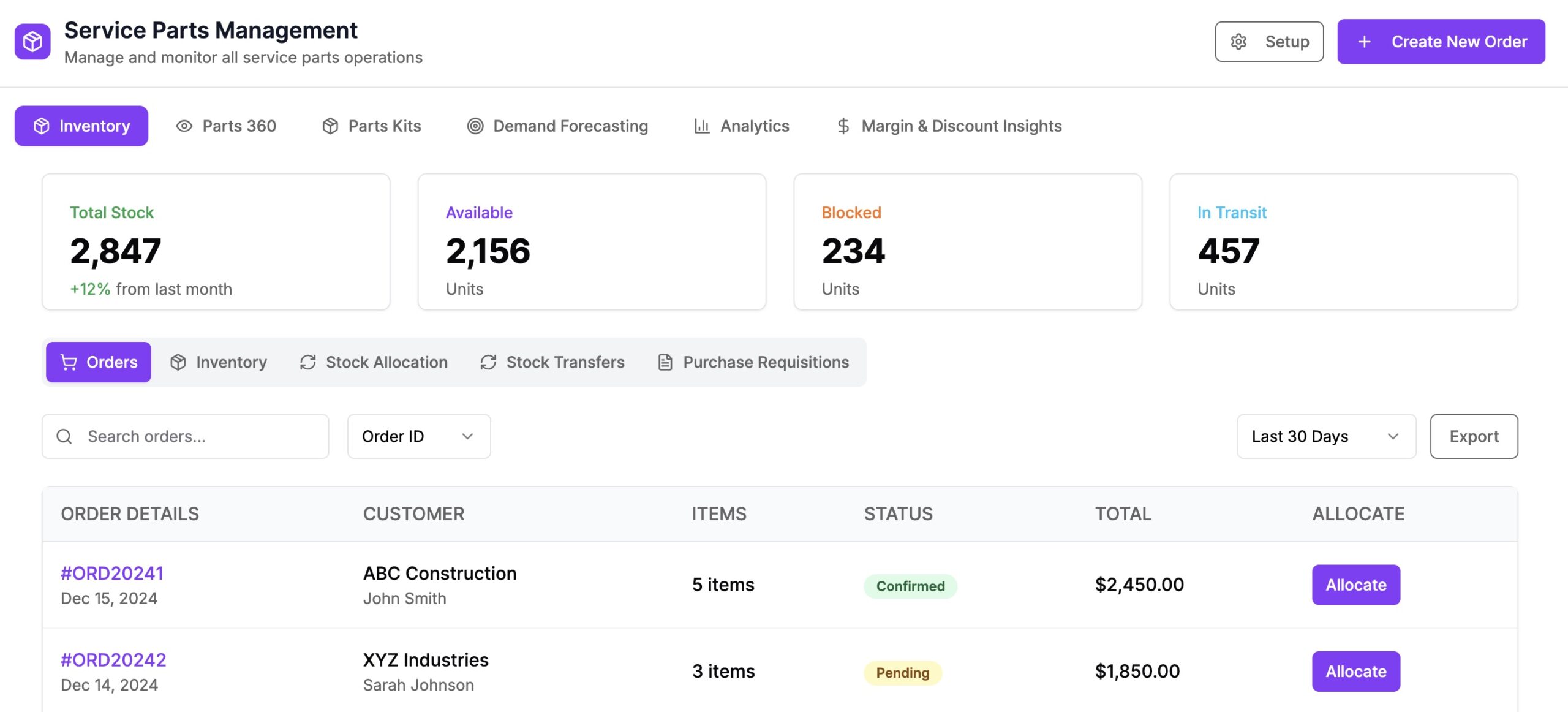This screenshot has width=1568, height=712.
Task: Click the Pending status badge
Action: click(903, 673)
